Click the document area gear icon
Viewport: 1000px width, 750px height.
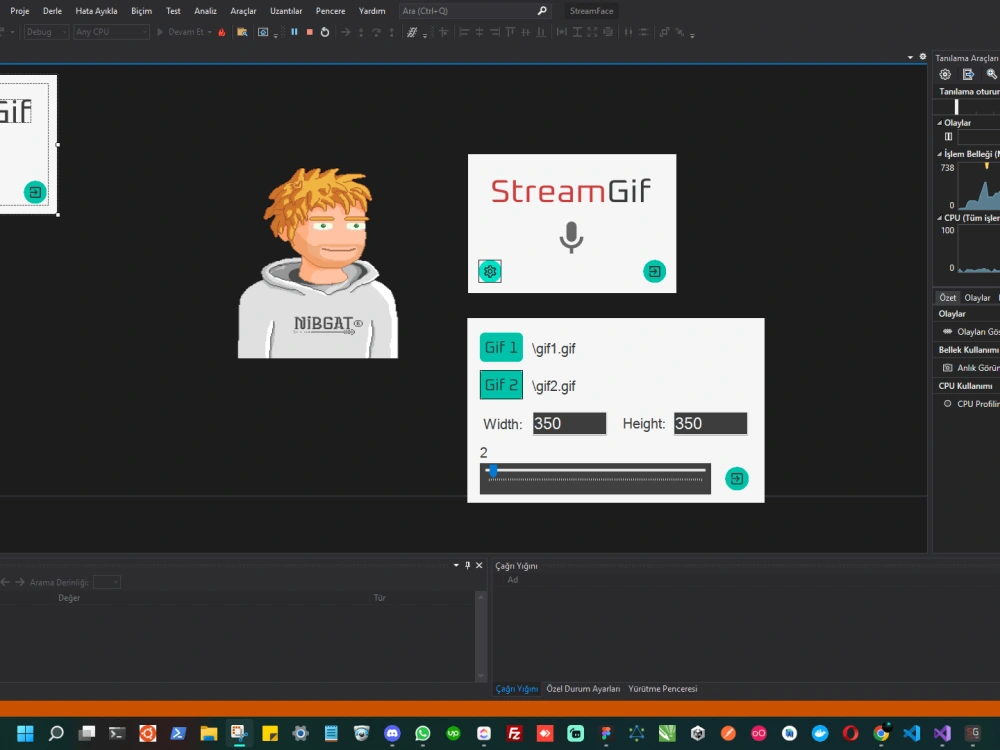[x=922, y=57]
